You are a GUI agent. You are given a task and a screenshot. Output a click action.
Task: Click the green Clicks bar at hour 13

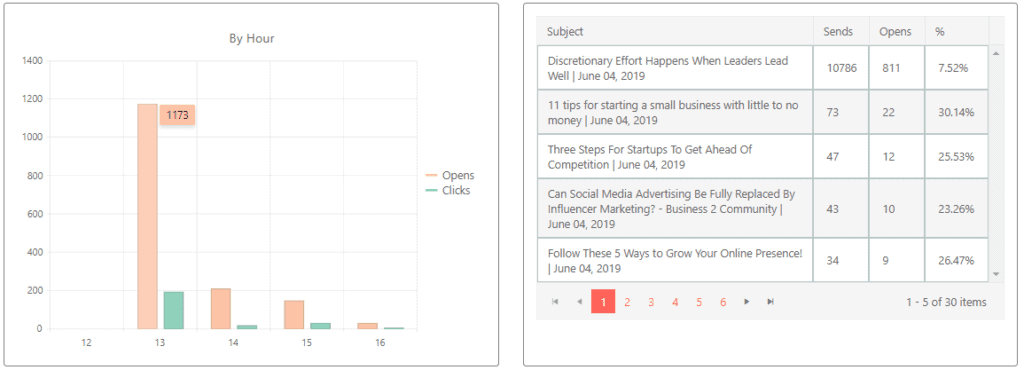point(174,310)
